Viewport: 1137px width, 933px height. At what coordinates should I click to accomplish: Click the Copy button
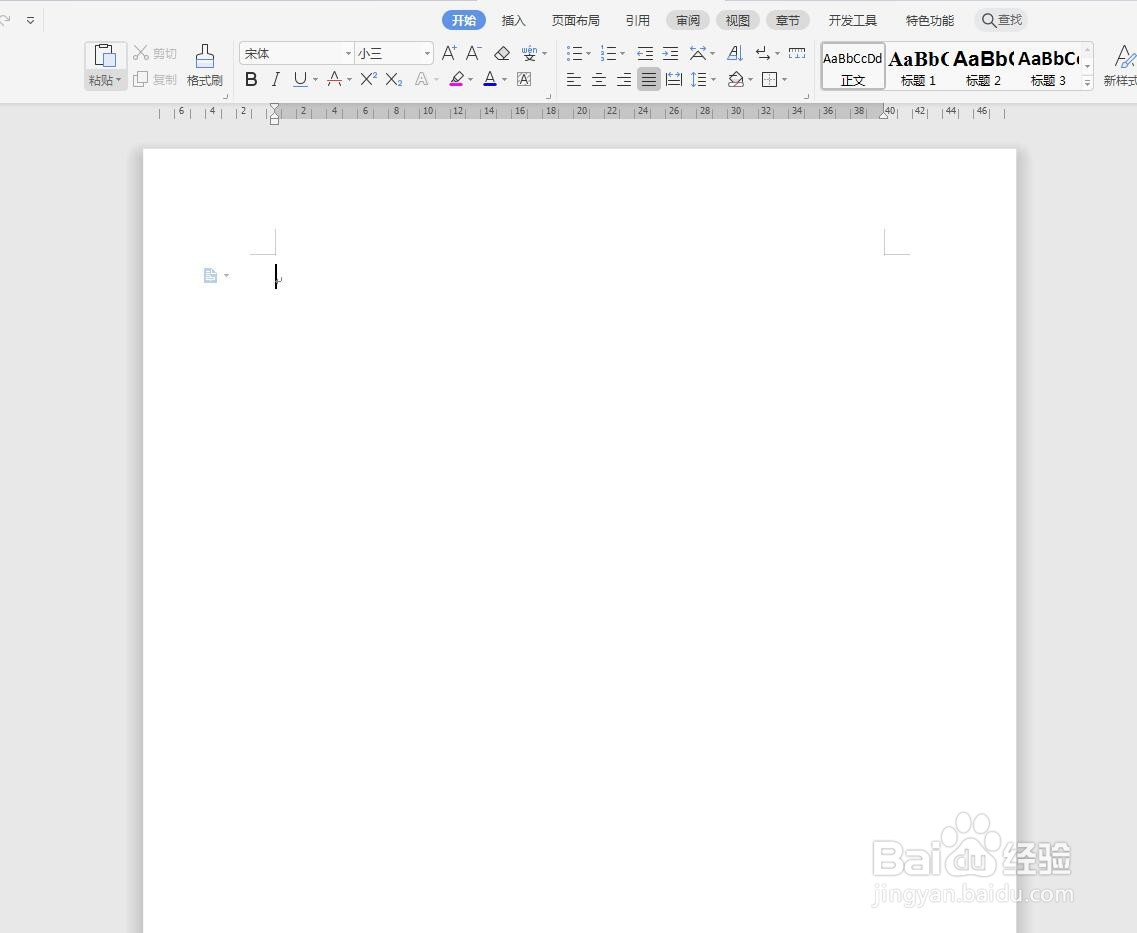click(x=154, y=79)
